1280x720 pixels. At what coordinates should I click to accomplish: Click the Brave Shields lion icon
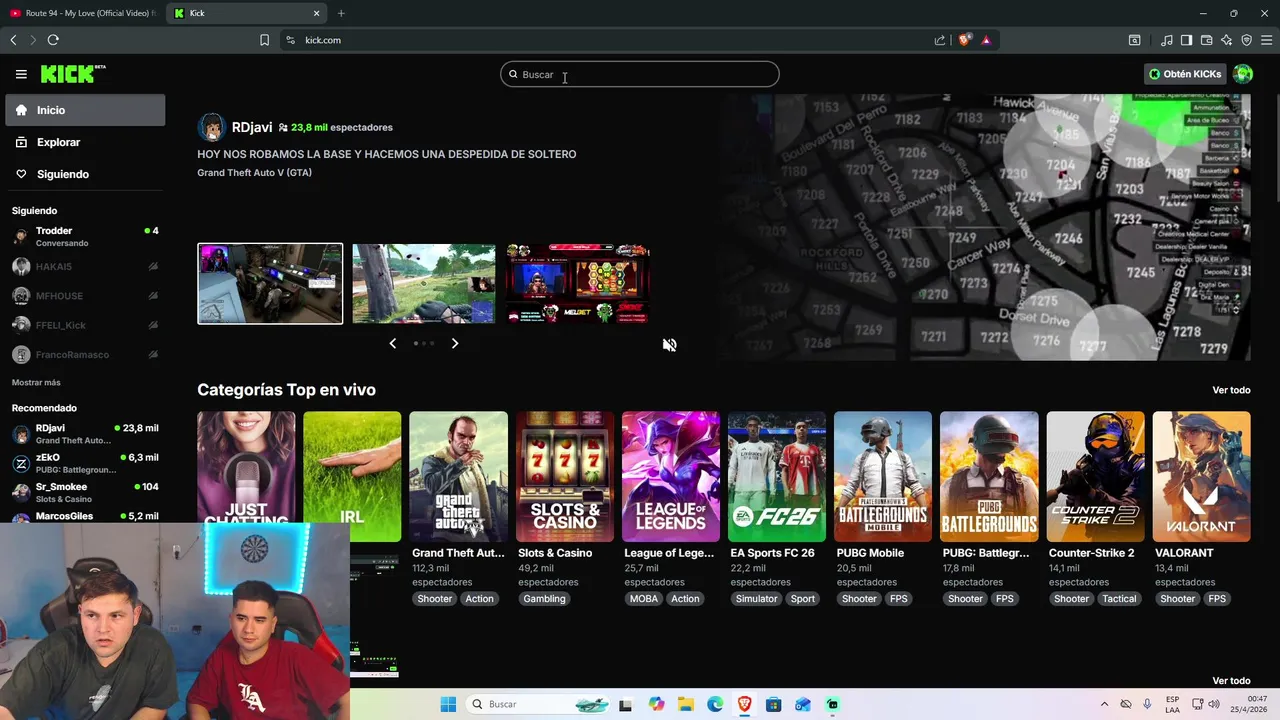(964, 40)
